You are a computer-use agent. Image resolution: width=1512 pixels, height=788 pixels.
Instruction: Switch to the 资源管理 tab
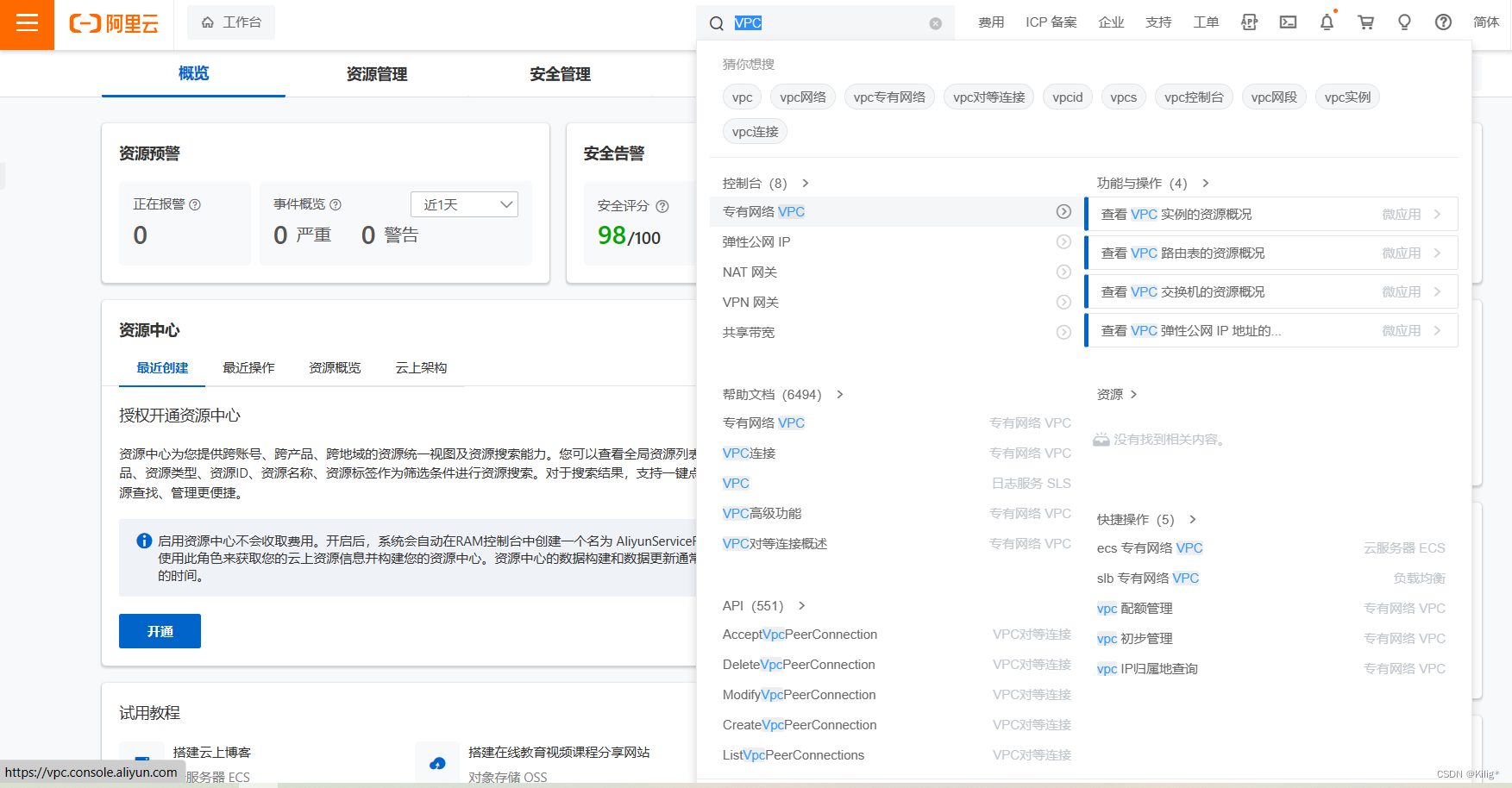point(376,74)
